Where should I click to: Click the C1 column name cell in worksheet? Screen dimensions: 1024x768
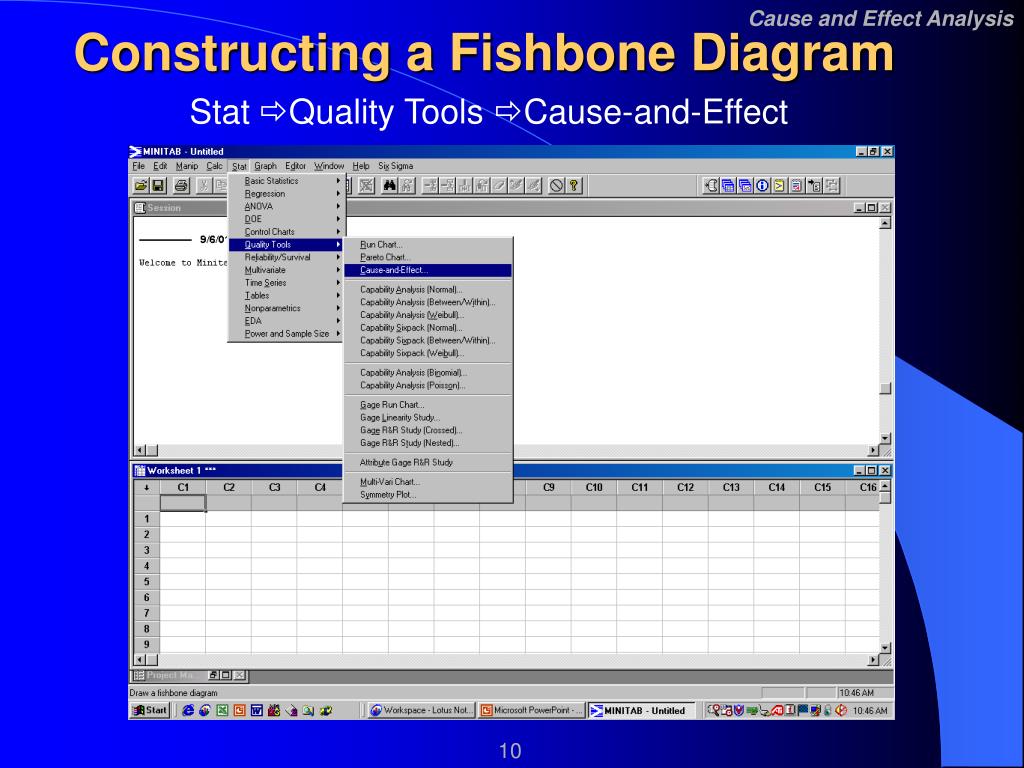(183, 503)
